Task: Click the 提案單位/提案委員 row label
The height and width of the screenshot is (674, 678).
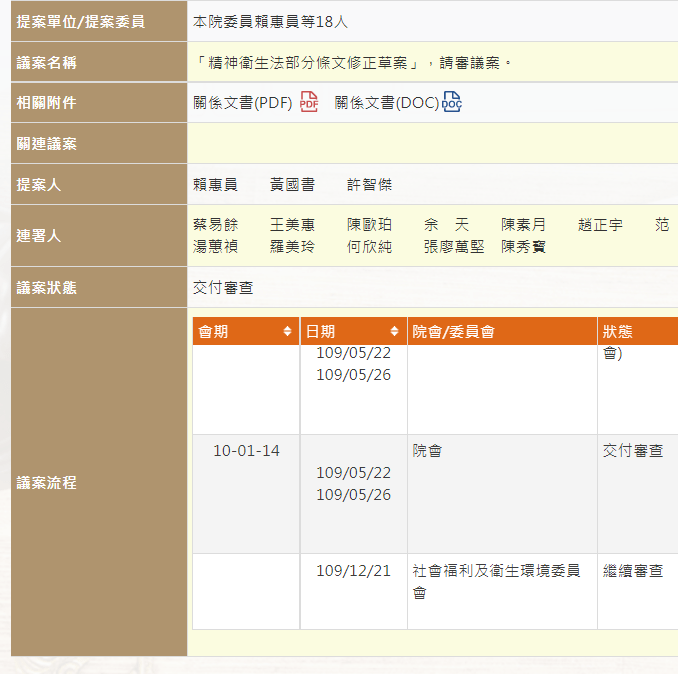Action: tap(81, 21)
